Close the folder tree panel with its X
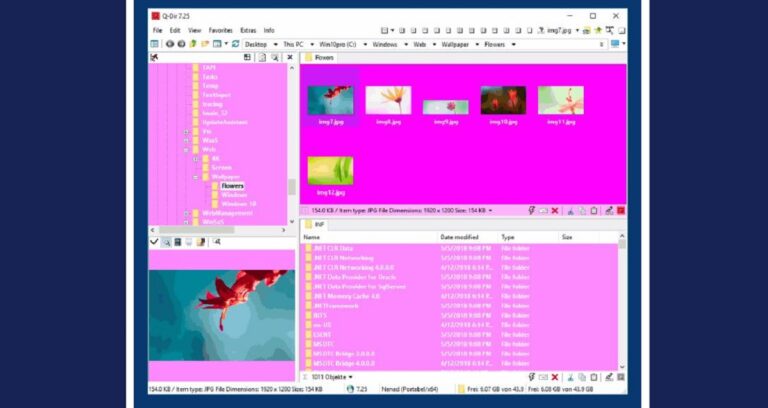The height and width of the screenshot is (408, 768). click(x=290, y=58)
